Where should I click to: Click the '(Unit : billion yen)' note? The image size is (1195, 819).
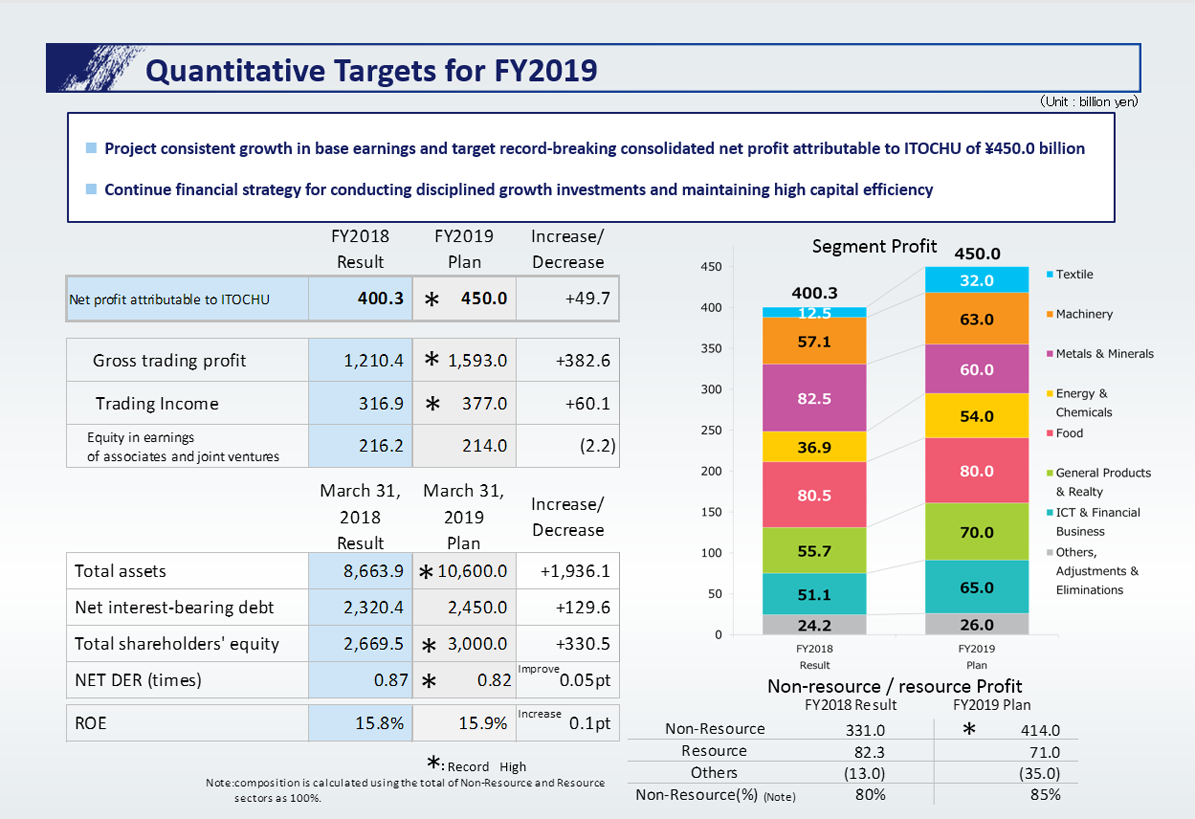pyautogui.click(x=1088, y=101)
